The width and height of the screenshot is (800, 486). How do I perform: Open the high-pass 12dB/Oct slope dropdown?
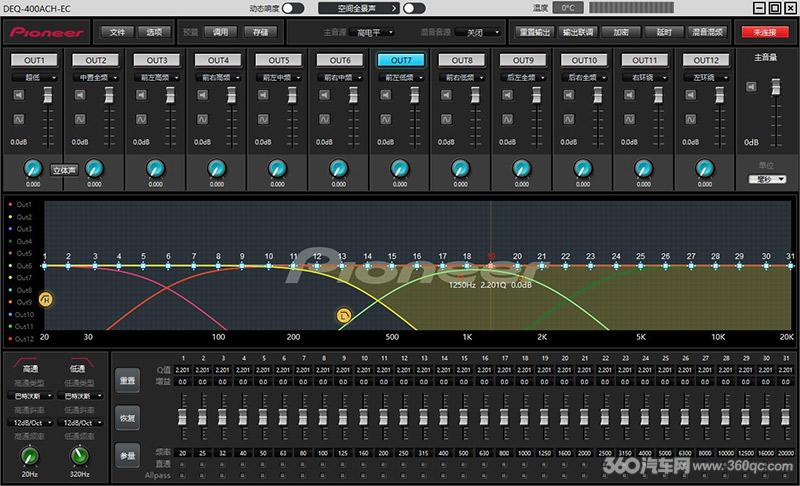point(30,423)
